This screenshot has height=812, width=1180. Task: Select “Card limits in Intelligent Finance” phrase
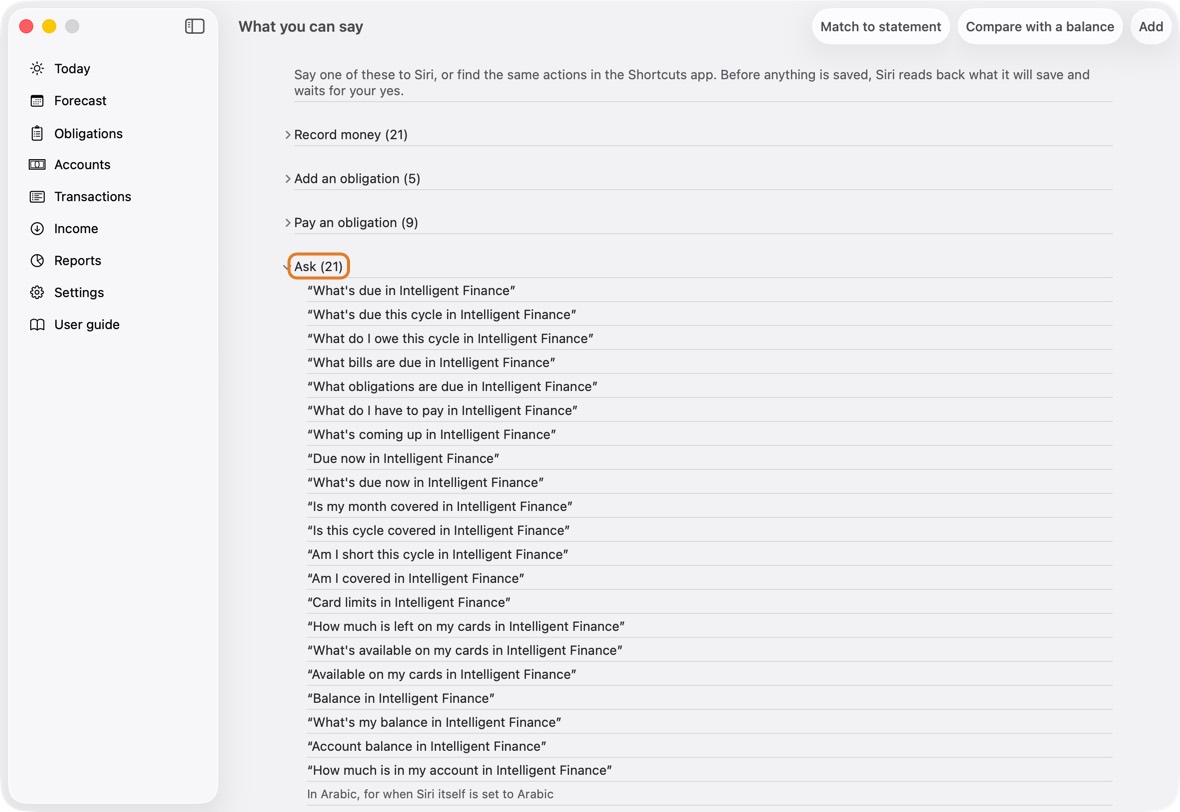409,603
